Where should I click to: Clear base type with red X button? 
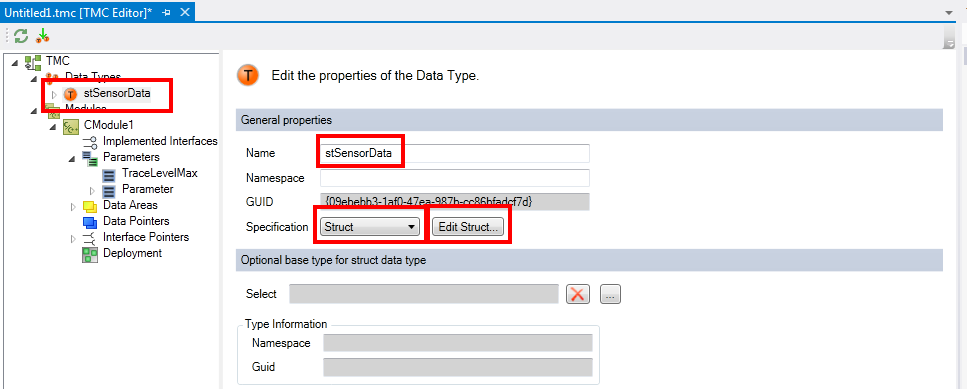pos(578,295)
